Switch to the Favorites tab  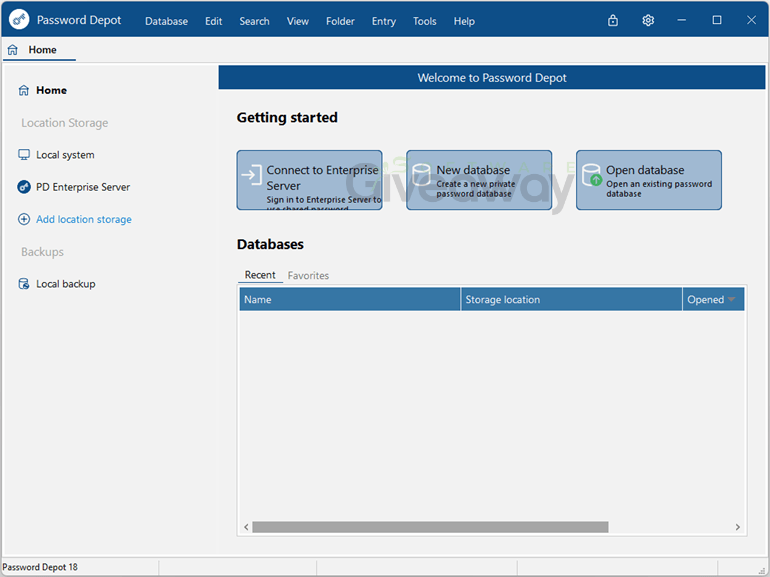click(308, 275)
